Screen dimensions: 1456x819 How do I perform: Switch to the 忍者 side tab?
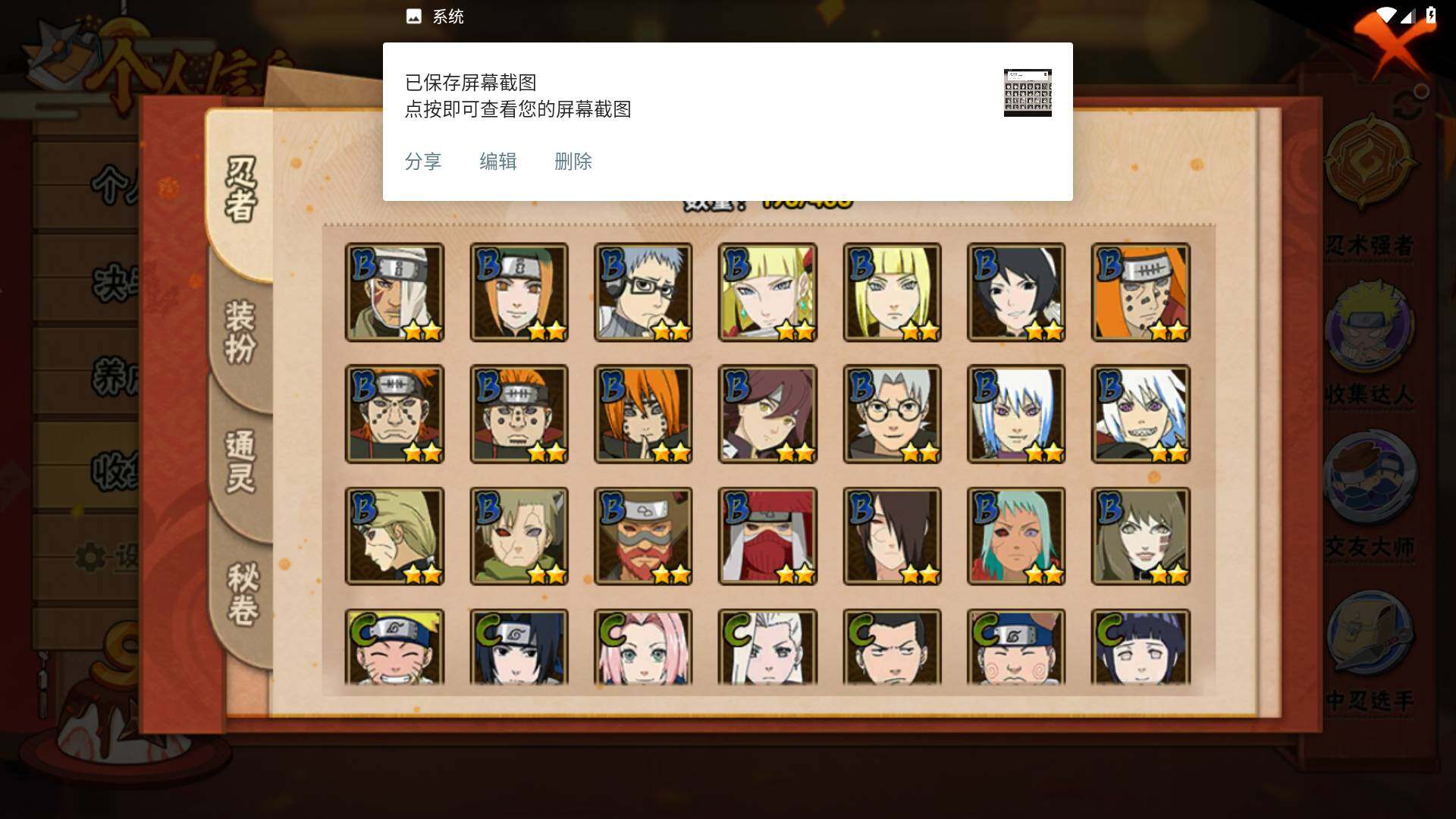(x=241, y=190)
